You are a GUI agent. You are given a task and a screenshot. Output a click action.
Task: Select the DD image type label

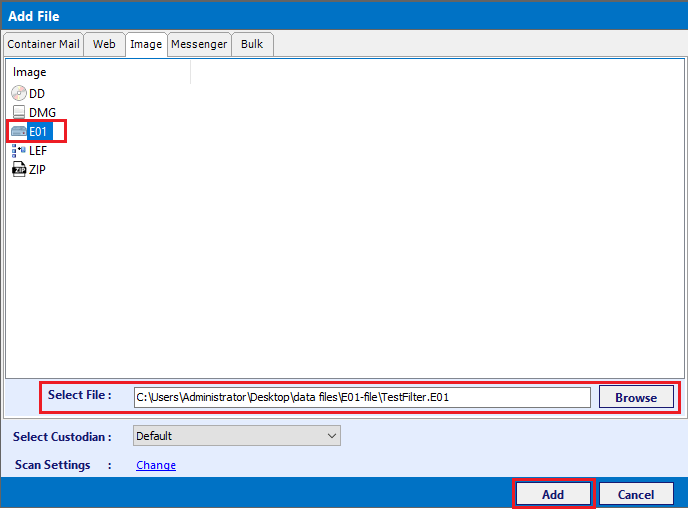pyautogui.click(x=37, y=93)
